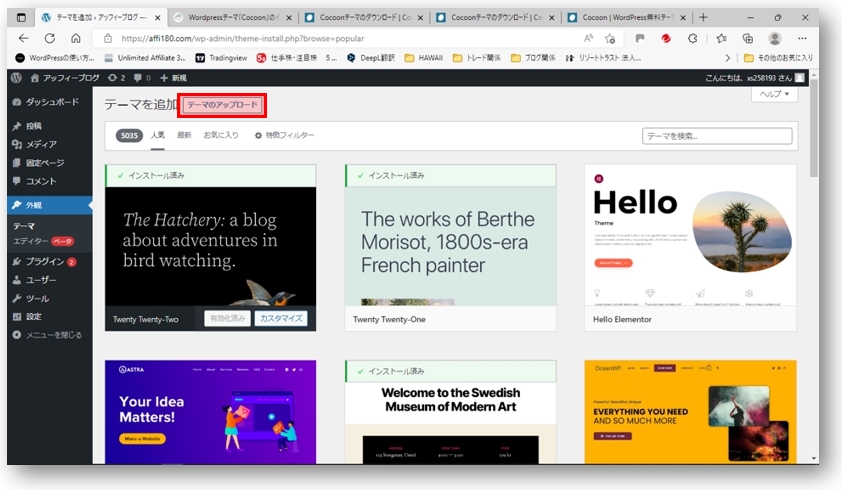Add this page to favorites star icon
842x490 pixels.
coord(610,38)
